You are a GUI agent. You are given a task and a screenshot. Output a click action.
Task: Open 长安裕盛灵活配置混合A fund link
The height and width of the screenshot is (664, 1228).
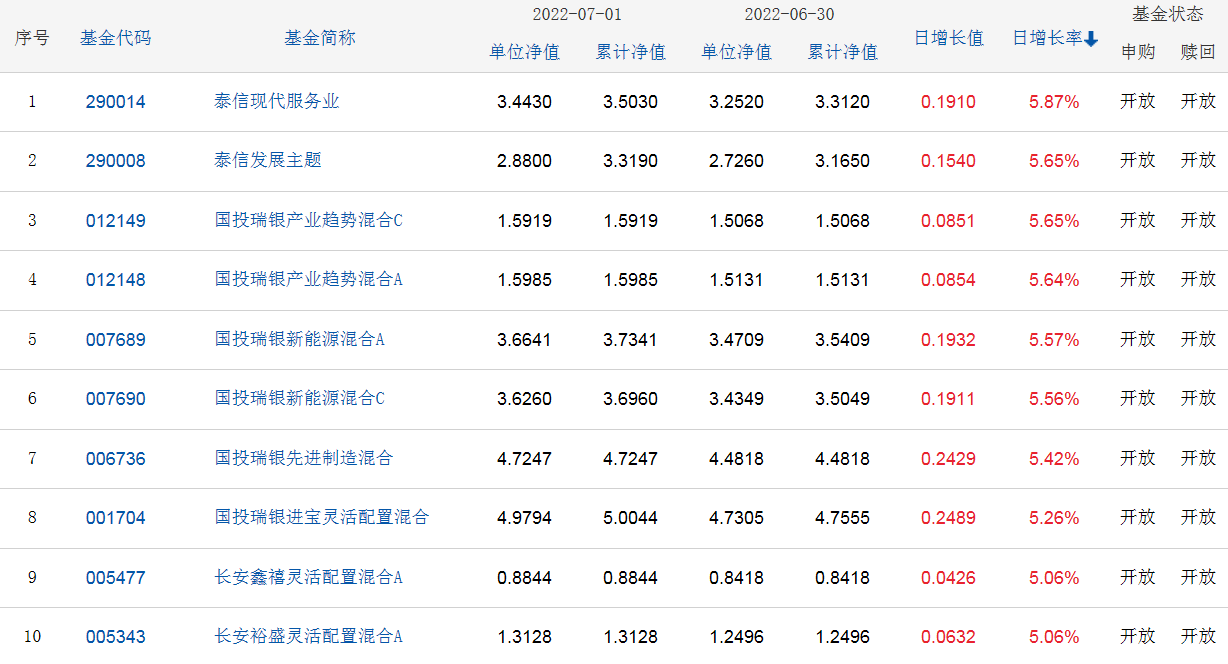pos(308,636)
